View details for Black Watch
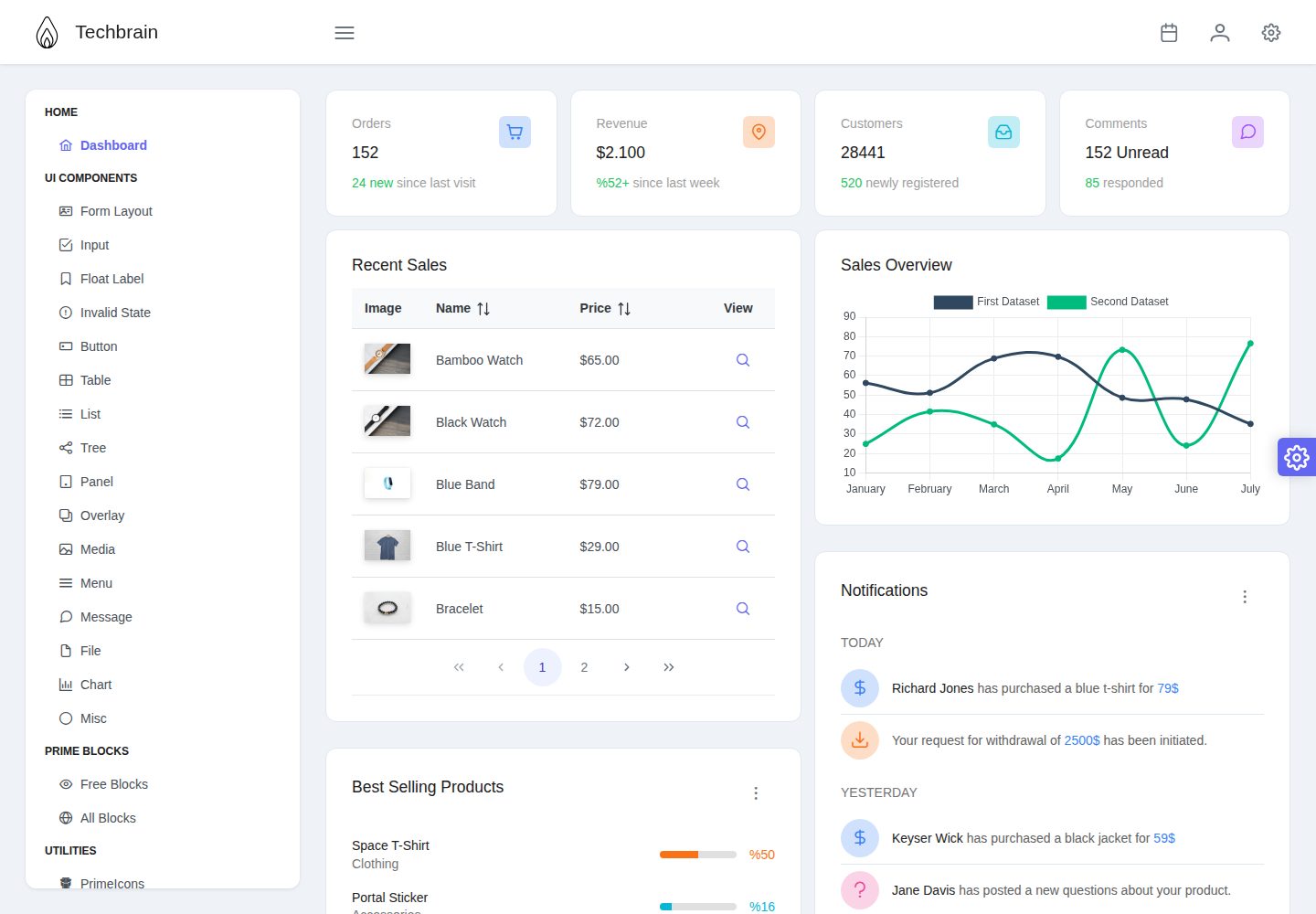 (743, 422)
